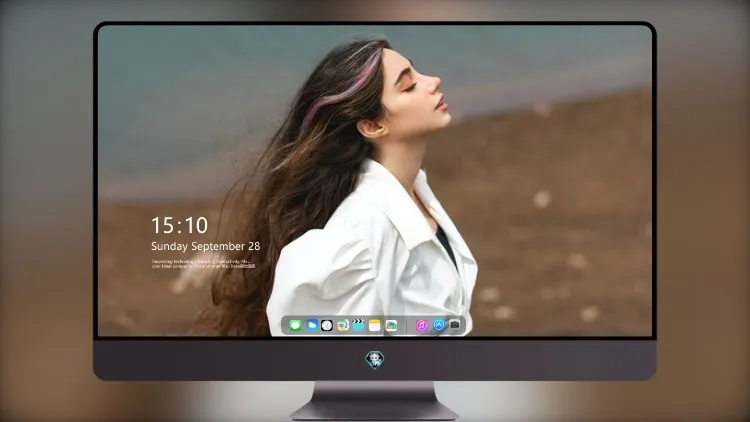The width and height of the screenshot is (750, 422).
Task: Open the yellow Notes app in dock
Action: (375, 325)
